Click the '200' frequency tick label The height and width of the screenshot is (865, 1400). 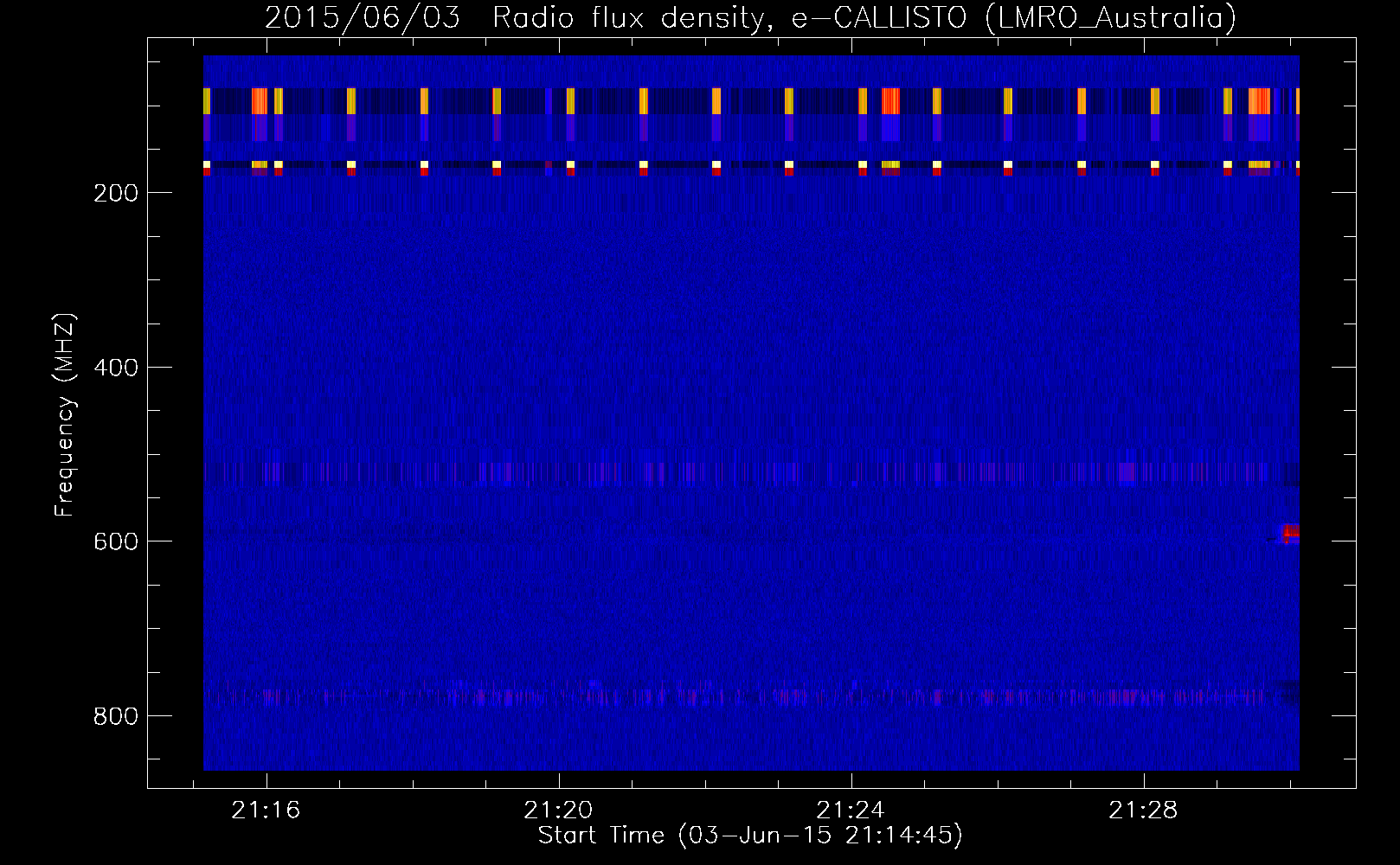pyautogui.click(x=116, y=193)
